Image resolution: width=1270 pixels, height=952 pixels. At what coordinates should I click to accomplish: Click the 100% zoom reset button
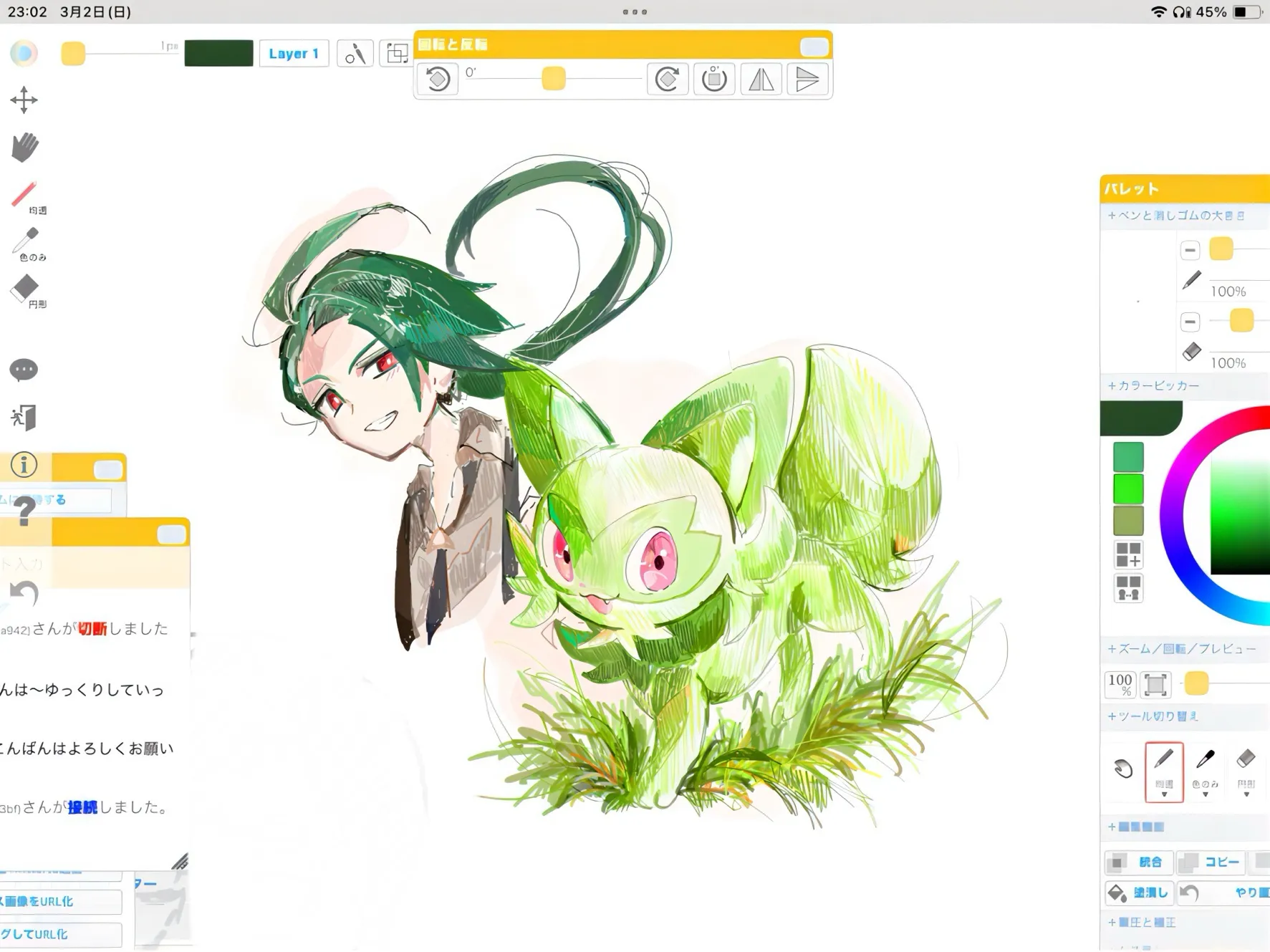coord(1120,685)
